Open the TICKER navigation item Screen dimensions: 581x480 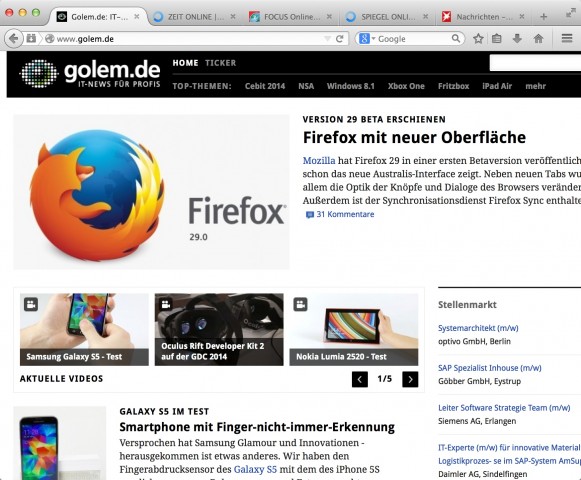tap(220, 63)
